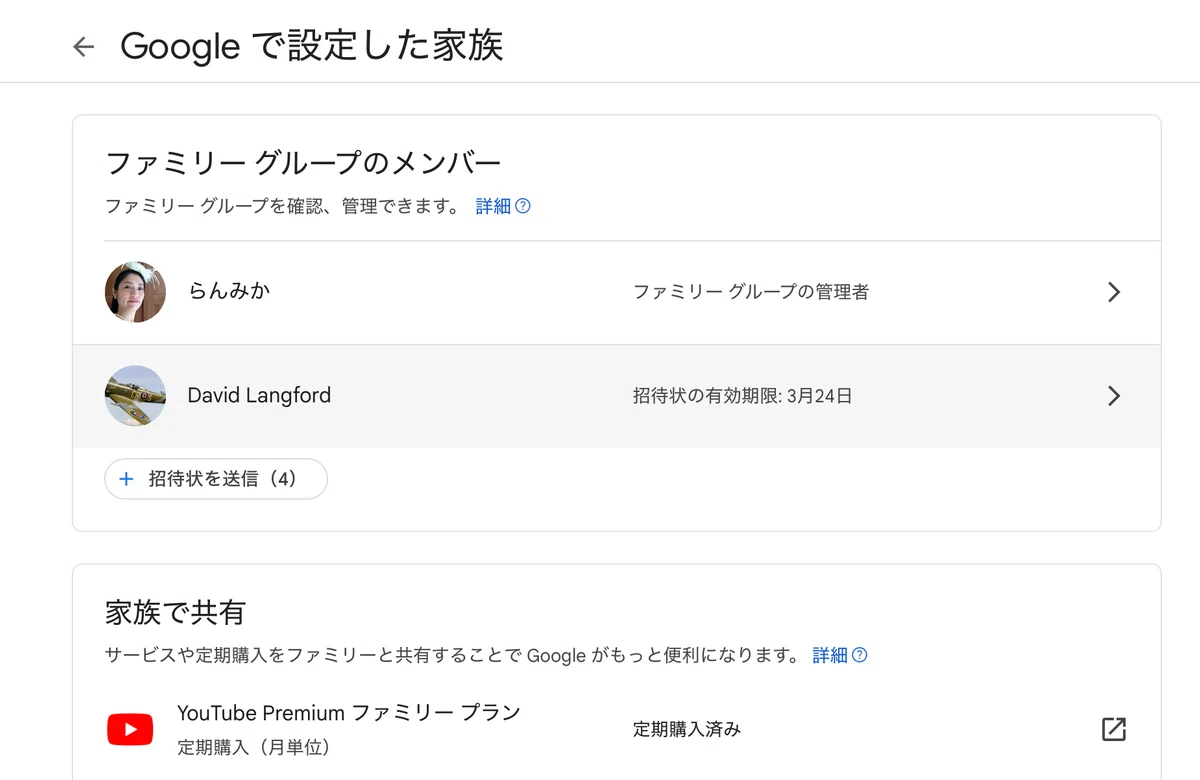Open 詳細 link under ファミリー グループのメンバー
Viewport: 1200px width, 780px height.
click(x=493, y=206)
